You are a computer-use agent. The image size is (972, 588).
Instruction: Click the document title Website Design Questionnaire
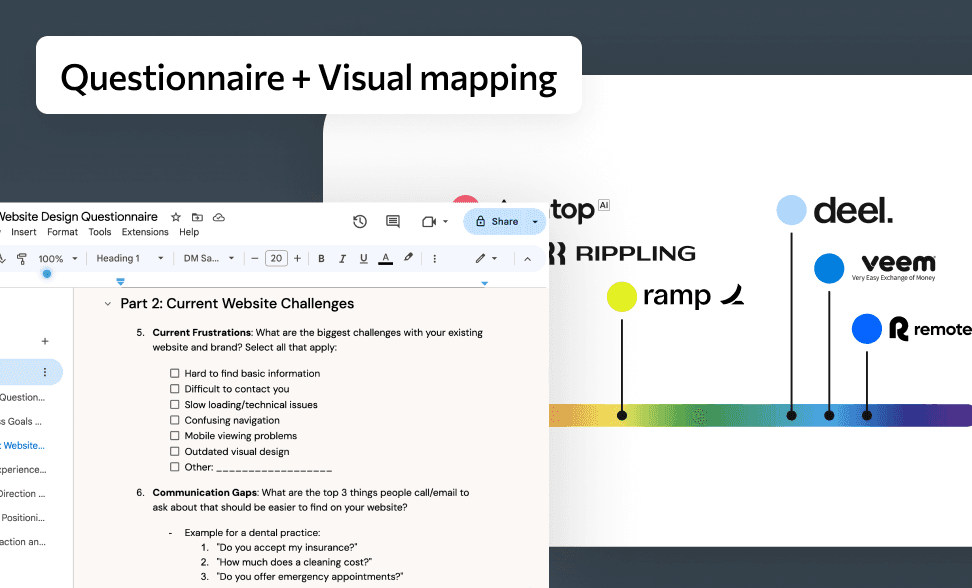pyautogui.click(x=78, y=217)
